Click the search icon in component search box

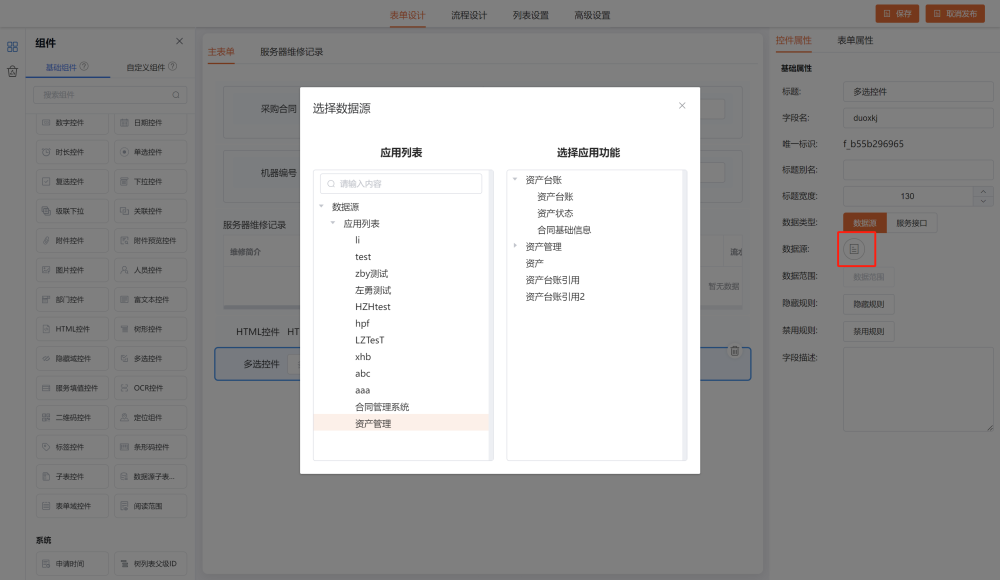(176, 95)
